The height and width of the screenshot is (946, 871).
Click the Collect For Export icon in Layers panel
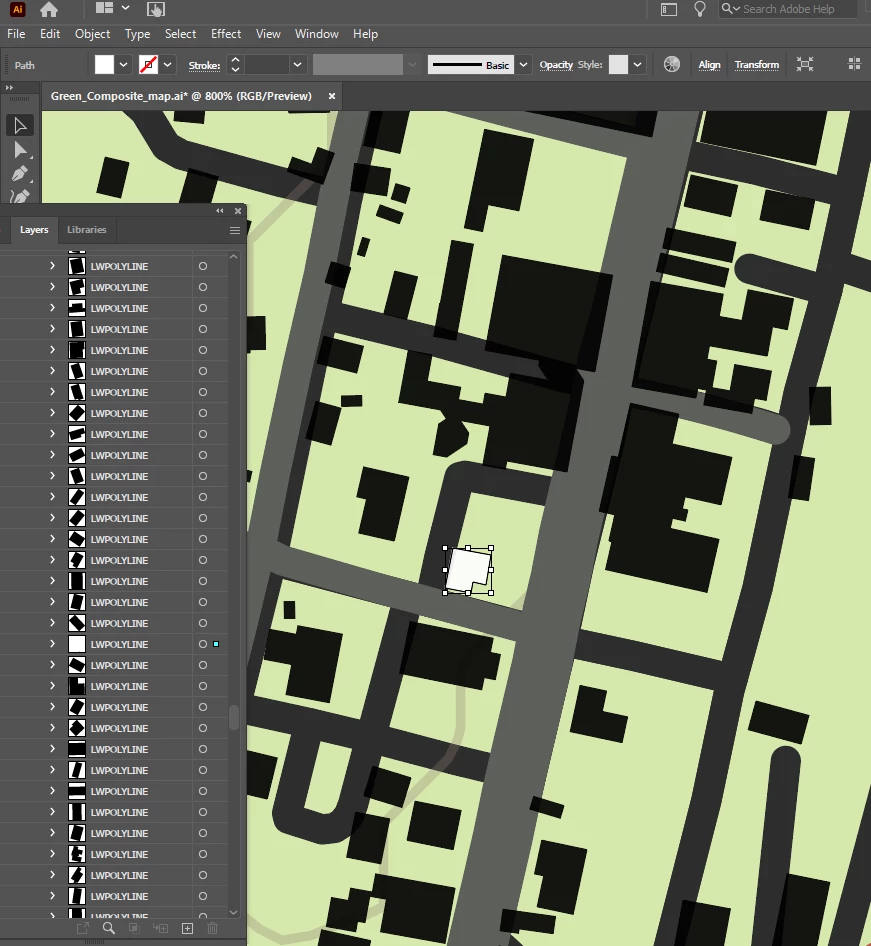83,929
